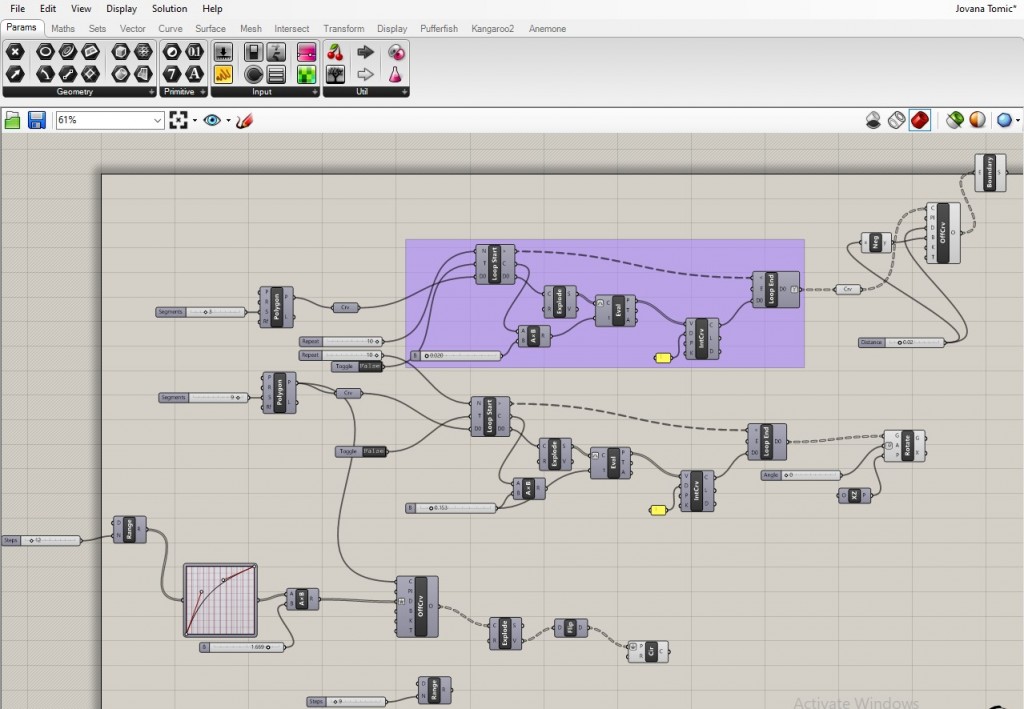
Task: Click the red sketch marker tool icon
Action: (245, 120)
